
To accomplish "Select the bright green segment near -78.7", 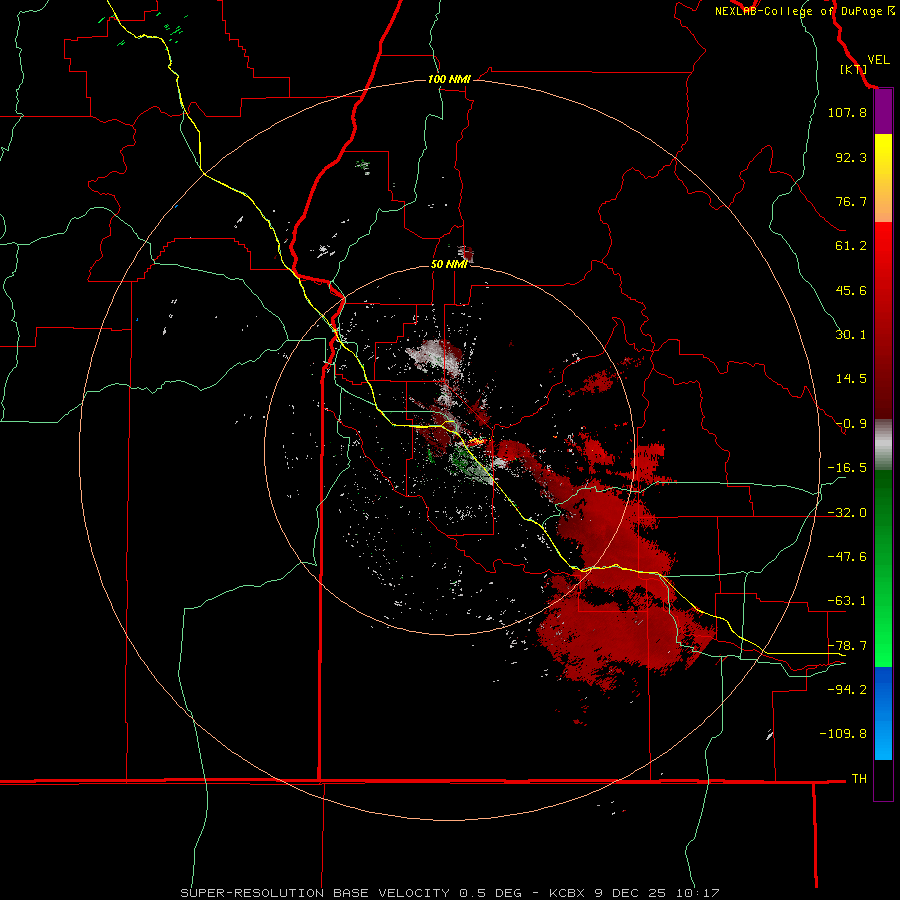I will pos(883,646).
